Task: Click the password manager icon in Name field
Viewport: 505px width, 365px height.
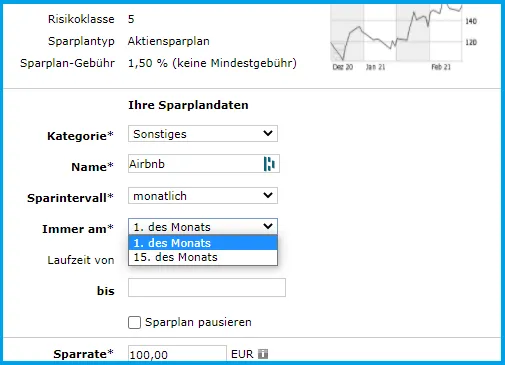Action: (x=269, y=164)
